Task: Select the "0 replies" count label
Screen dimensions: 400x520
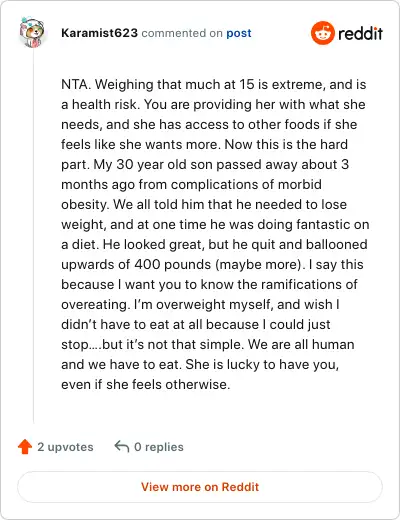Action: [159, 447]
